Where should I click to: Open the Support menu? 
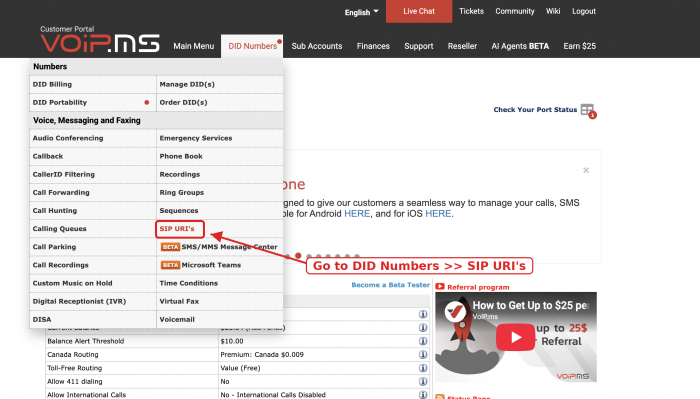(419, 46)
